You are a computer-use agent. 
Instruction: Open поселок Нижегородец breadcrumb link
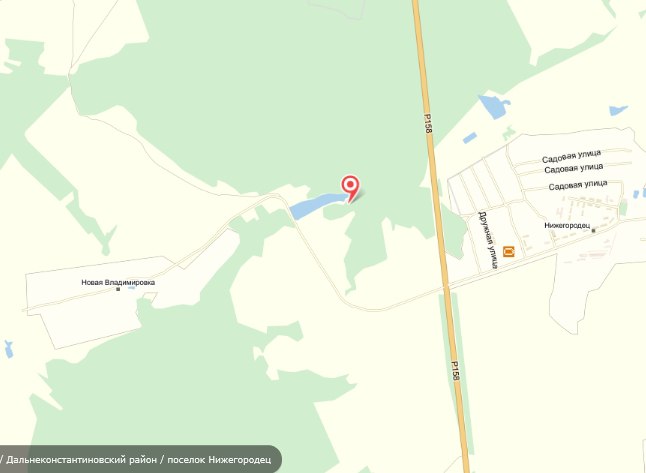[219, 459]
